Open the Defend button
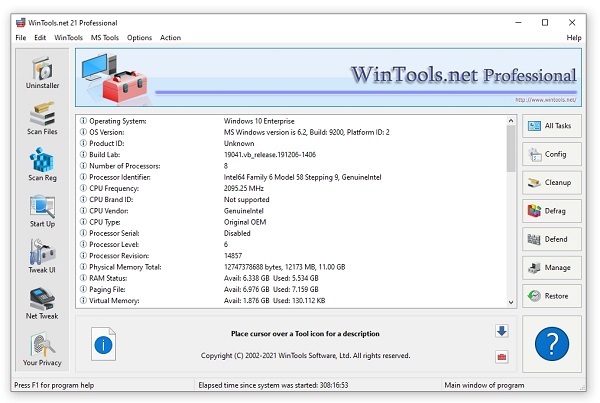Viewport: 600px width, 403px height. click(x=551, y=239)
